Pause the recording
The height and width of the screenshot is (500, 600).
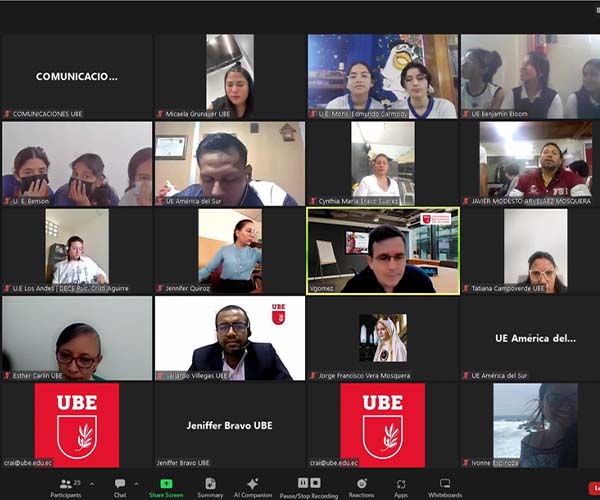pyautogui.click(x=303, y=483)
